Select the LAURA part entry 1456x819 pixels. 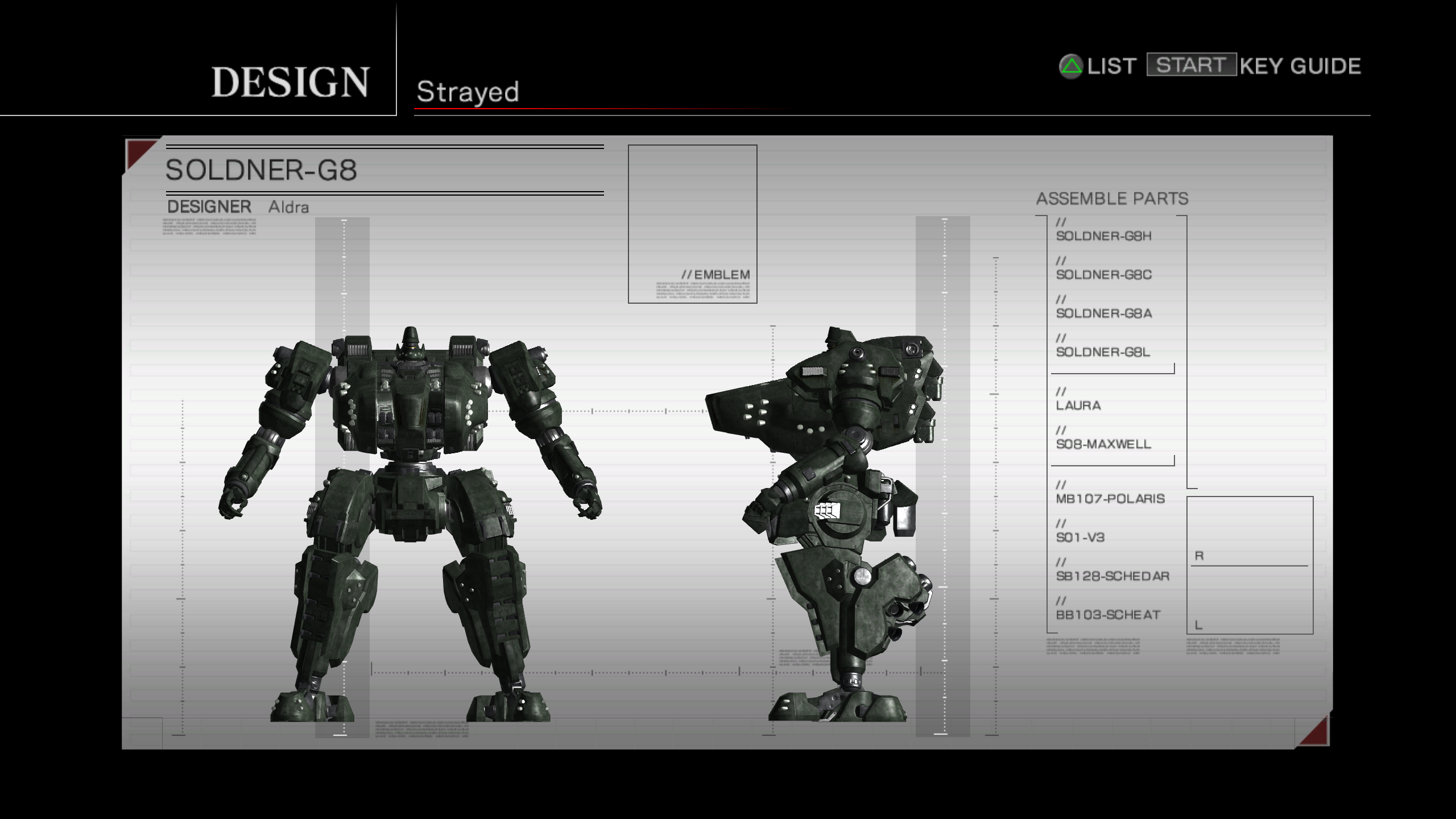[1078, 406]
